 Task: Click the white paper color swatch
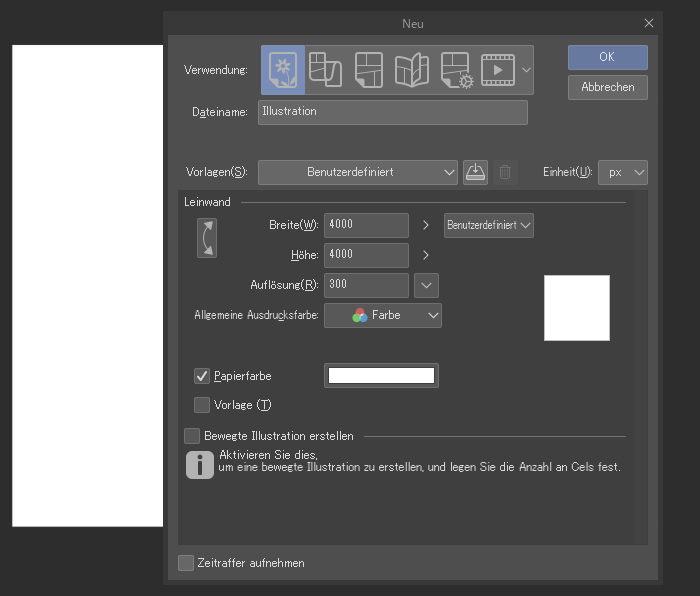[x=381, y=376]
